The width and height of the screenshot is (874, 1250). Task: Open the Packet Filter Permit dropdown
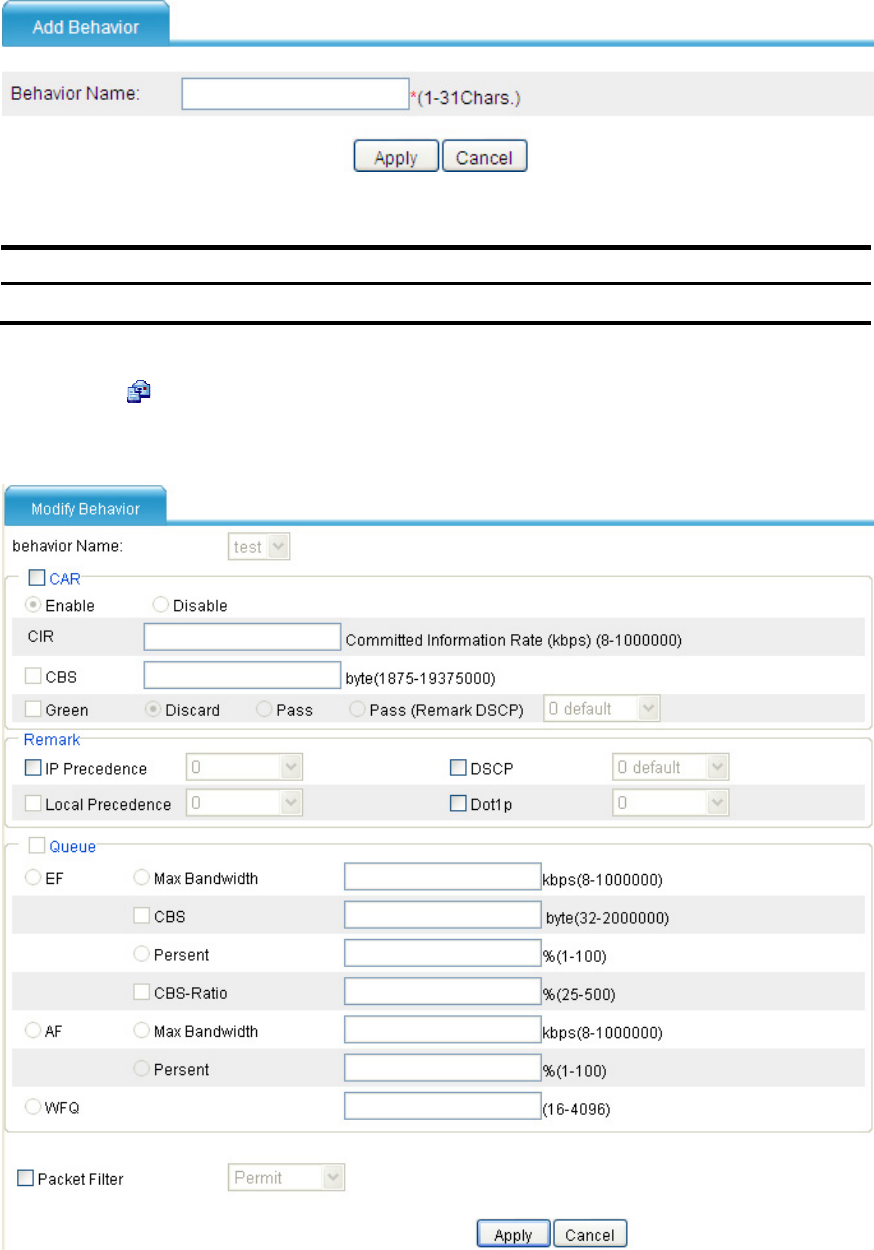click(287, 1178)
